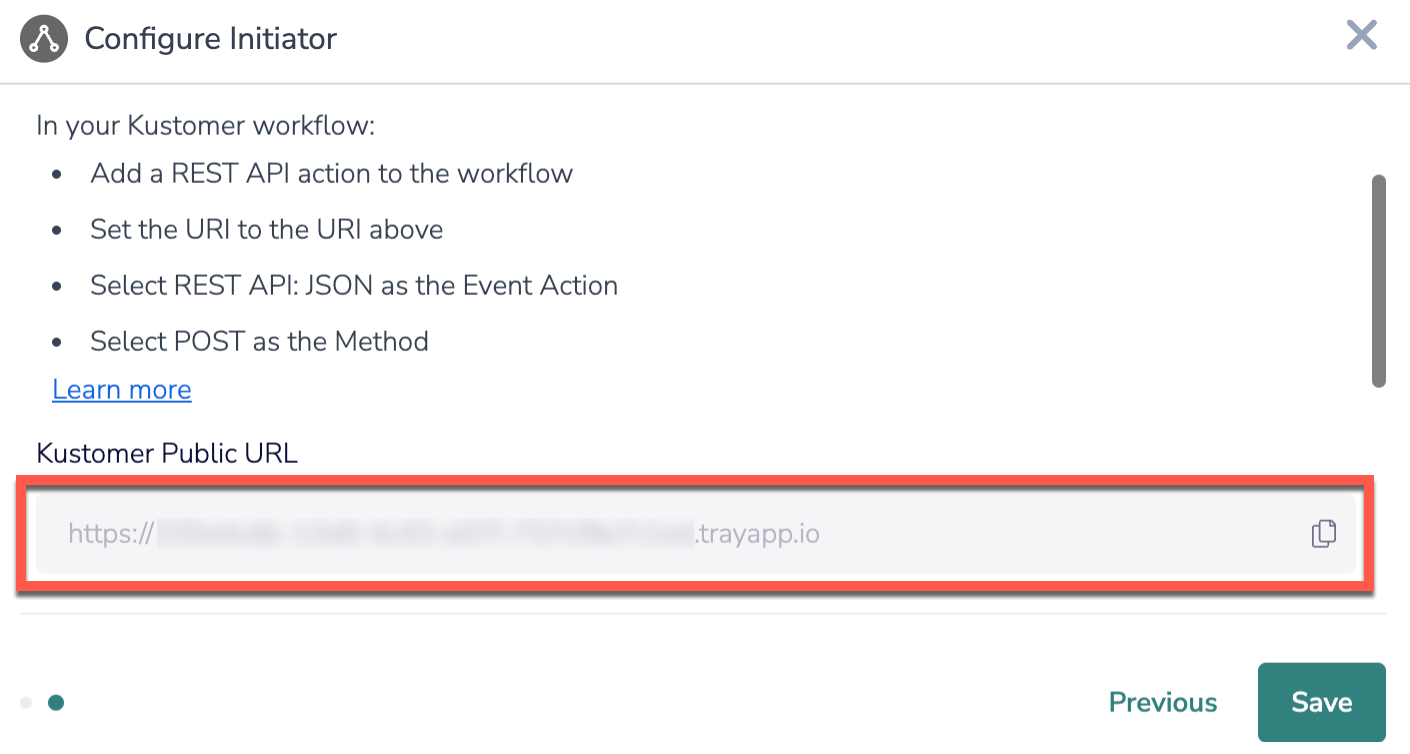The image size is (1410, 754).
Task: Close the Configure Initiator dialog
Action: pos(1361,36)
